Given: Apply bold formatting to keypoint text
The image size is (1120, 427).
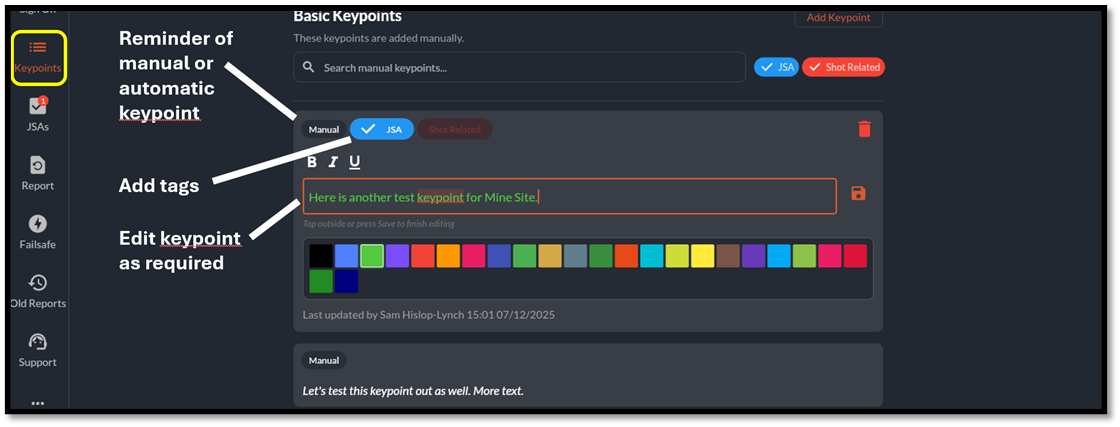Looking at the screenshot, I should (x=312, y=162).
